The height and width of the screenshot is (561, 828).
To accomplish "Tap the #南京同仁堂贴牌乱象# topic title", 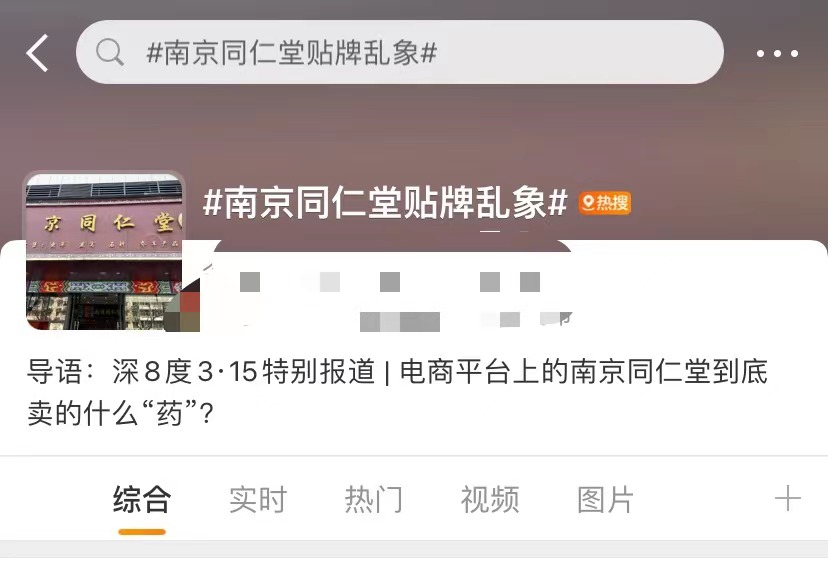I will (385, 203).
